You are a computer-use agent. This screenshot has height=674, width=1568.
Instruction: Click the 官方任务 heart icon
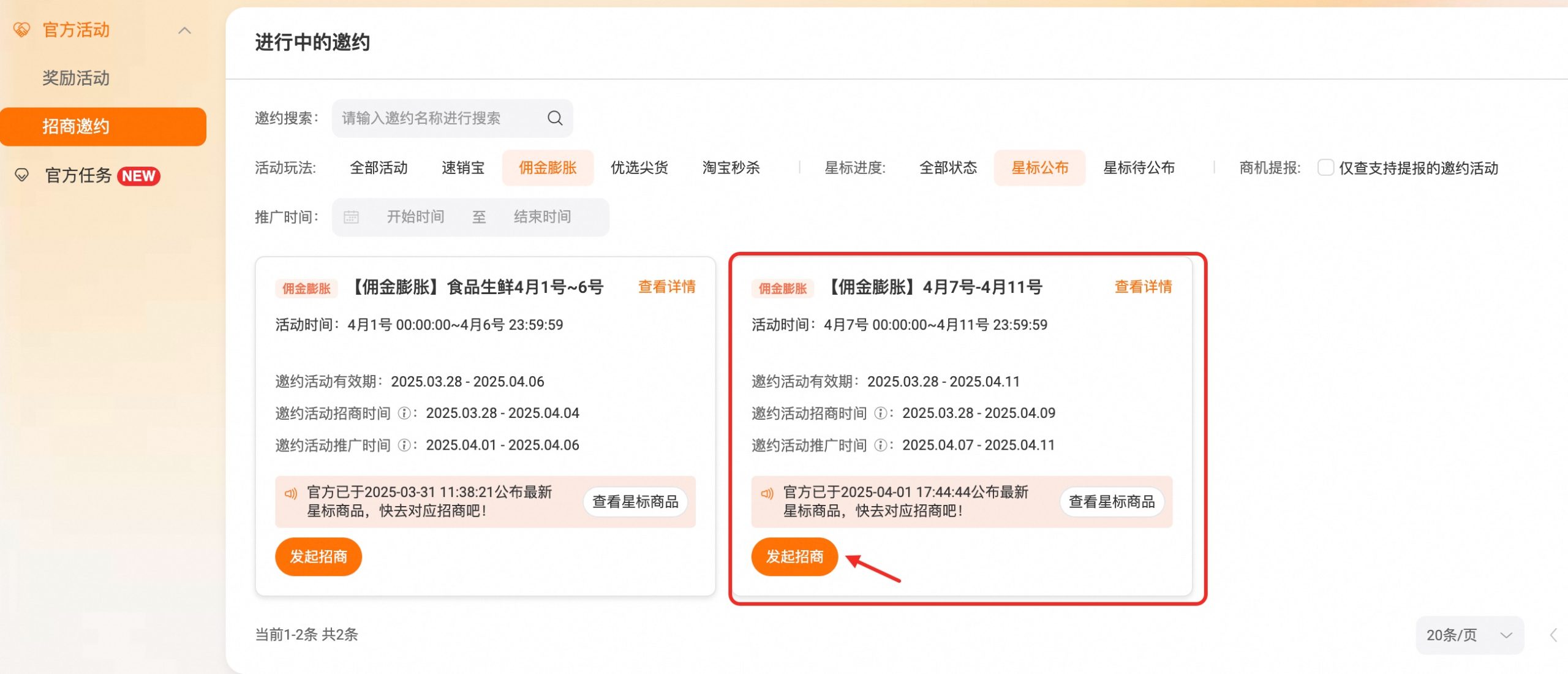coord(21,175)
